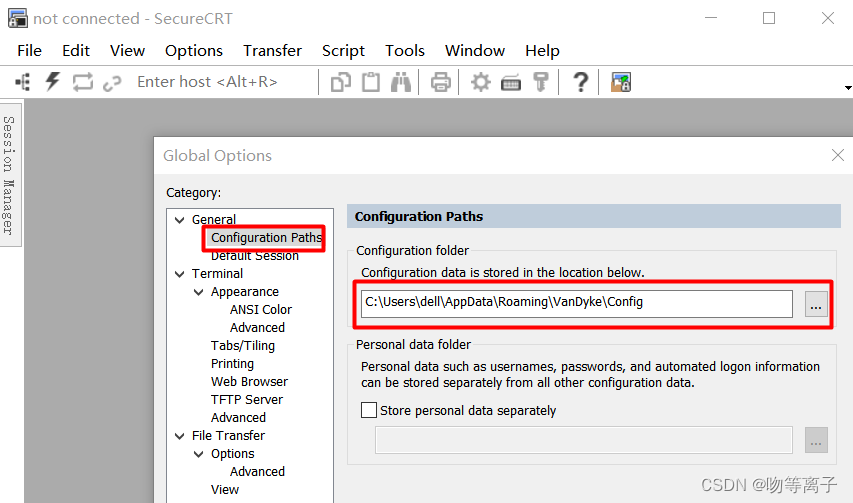Select the General category label
Image resolution: width=853 pixels, height=503 pixels.
pos(214,220)
